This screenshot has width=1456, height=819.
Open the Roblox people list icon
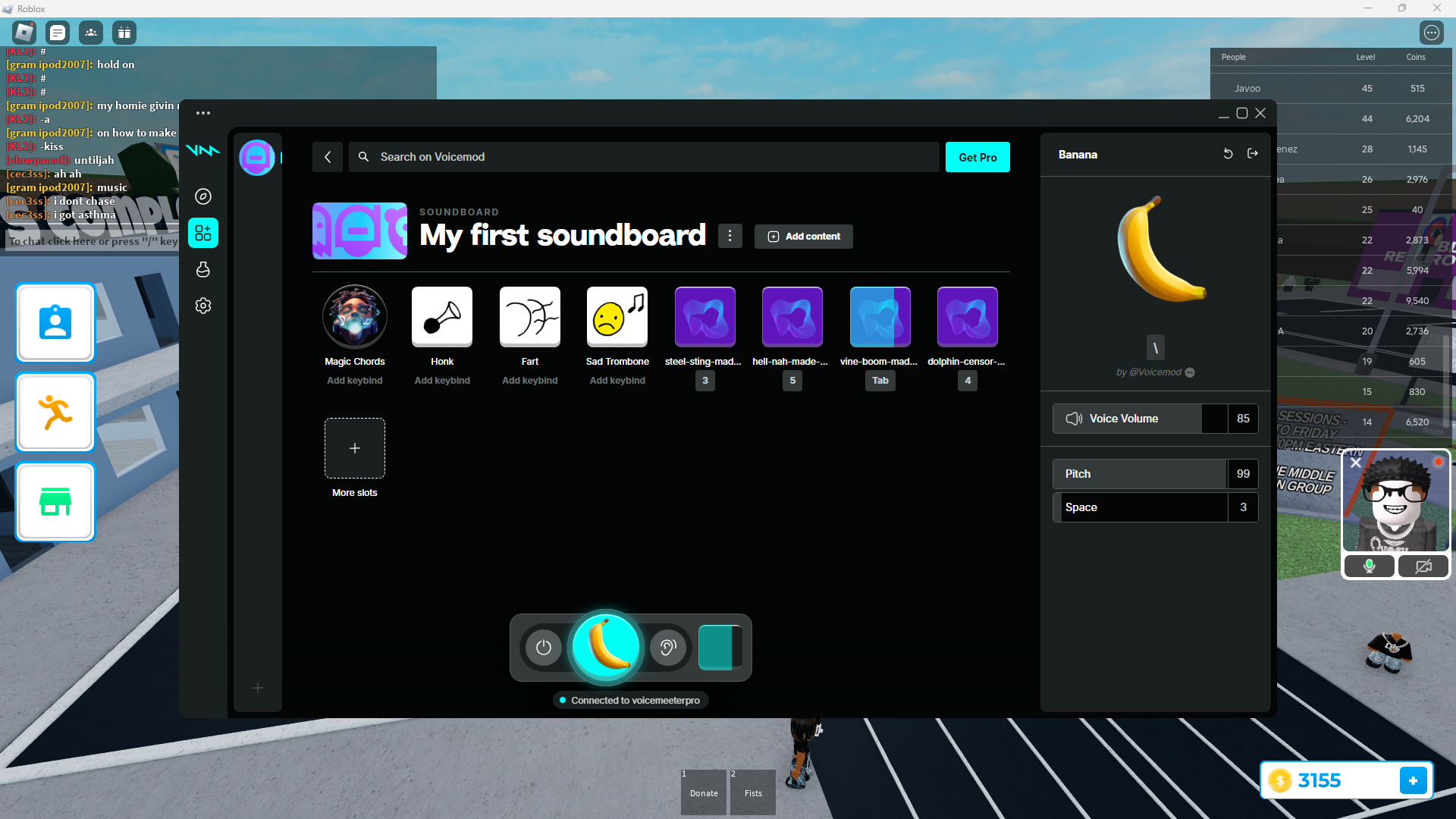click(x=91, y=33)
